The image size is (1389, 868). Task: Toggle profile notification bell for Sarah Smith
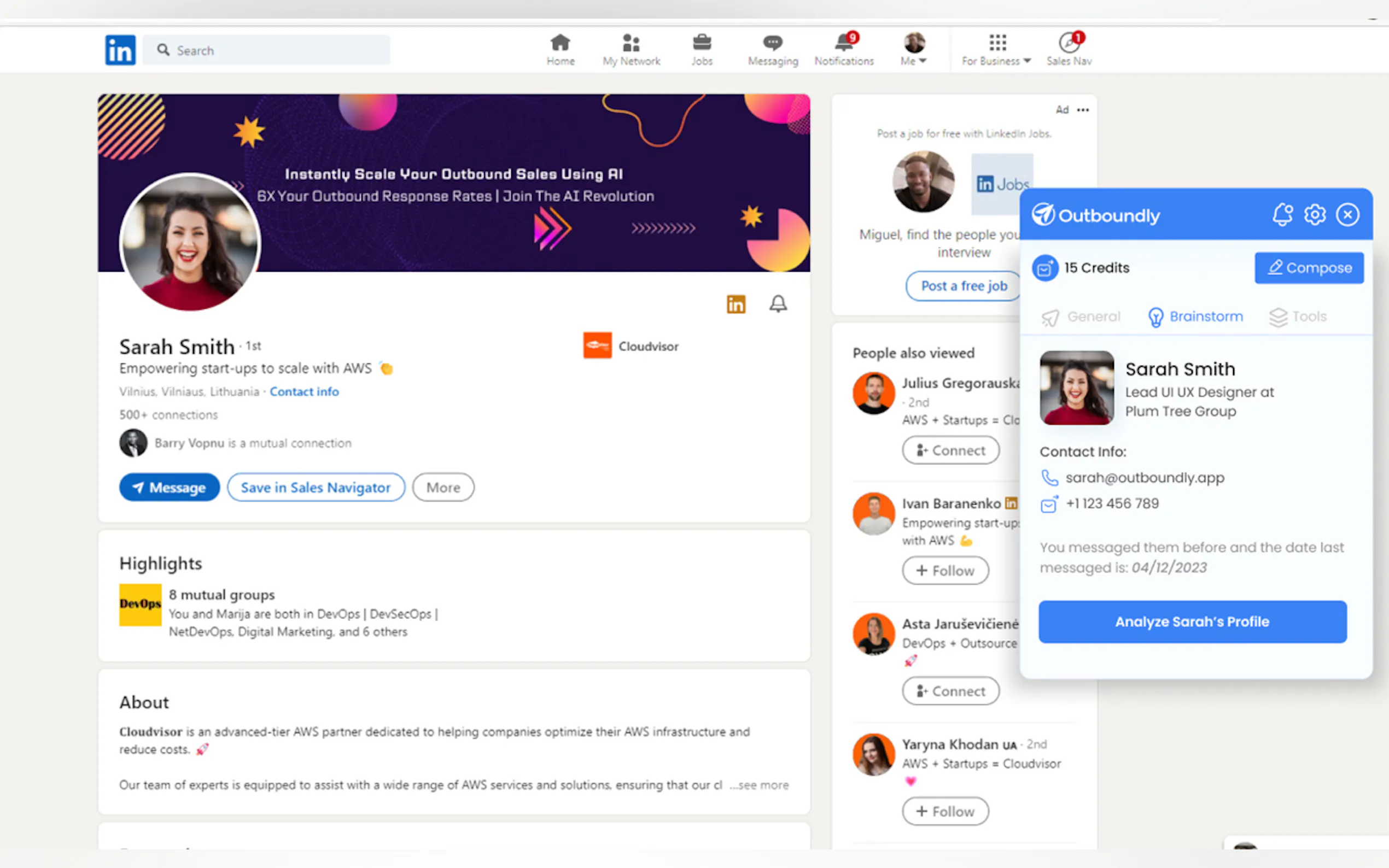point(778,304)
